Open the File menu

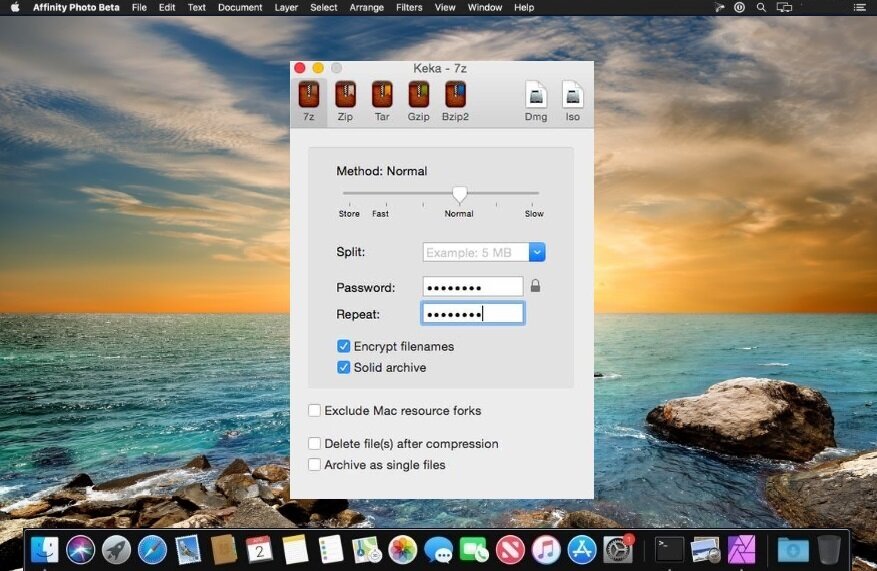click(139, 7)
